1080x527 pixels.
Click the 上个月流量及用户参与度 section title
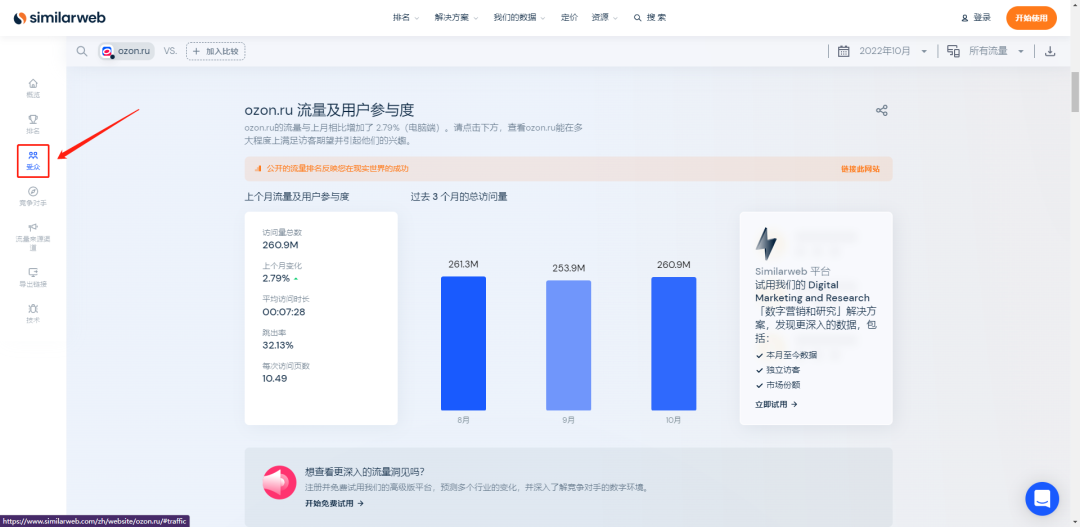[x=297, y=197]
